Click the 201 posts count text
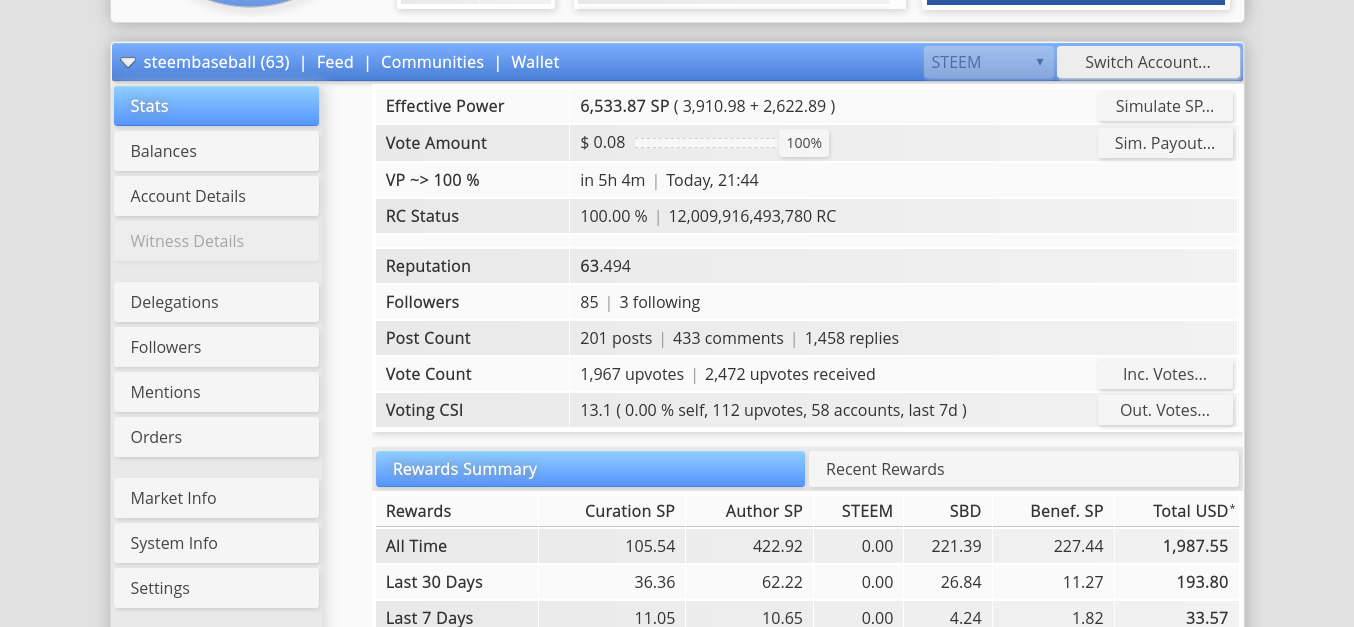 pos(616,338)
